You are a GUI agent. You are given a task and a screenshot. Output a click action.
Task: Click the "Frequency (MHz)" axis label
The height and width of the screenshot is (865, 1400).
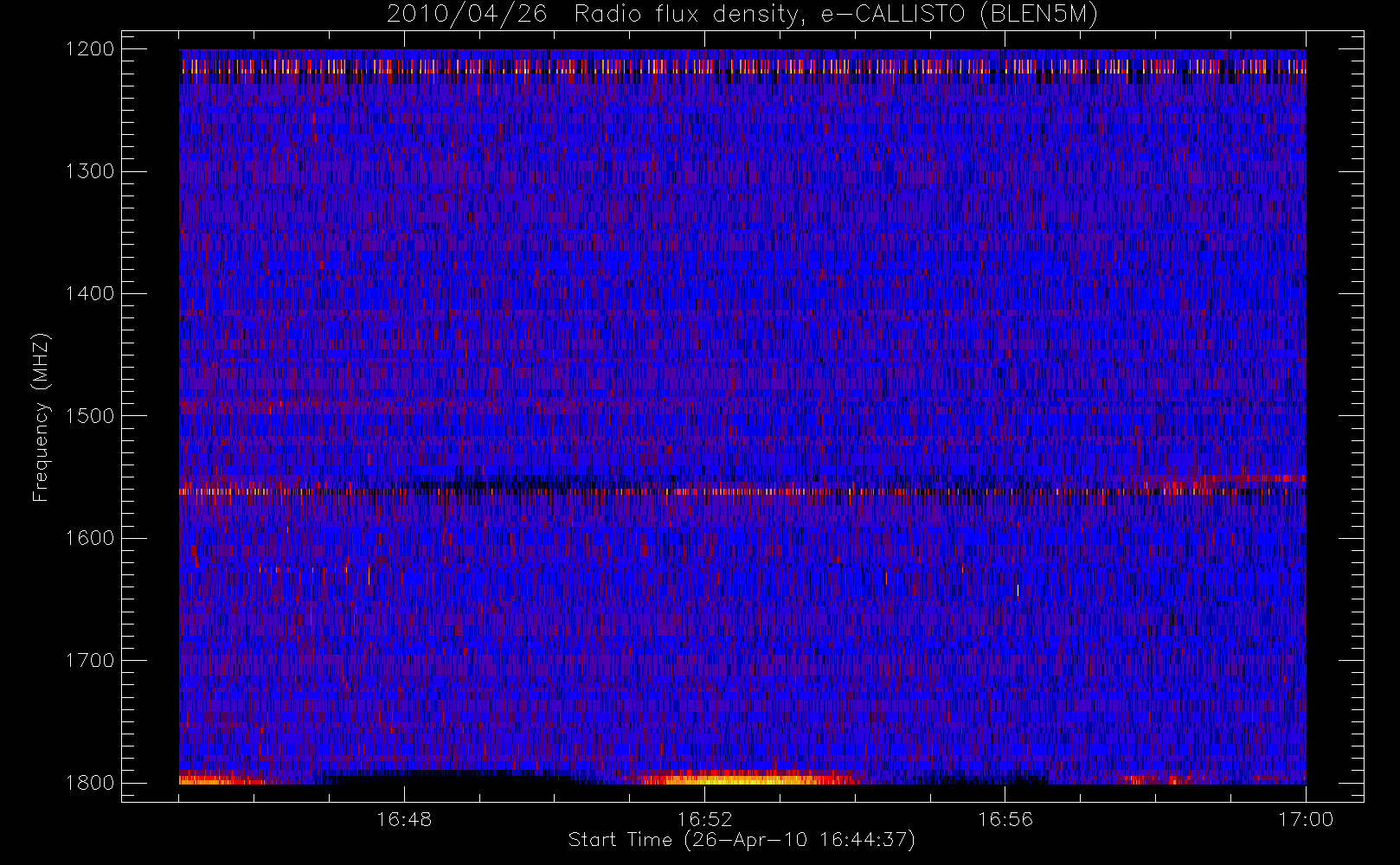coord(41,417)
